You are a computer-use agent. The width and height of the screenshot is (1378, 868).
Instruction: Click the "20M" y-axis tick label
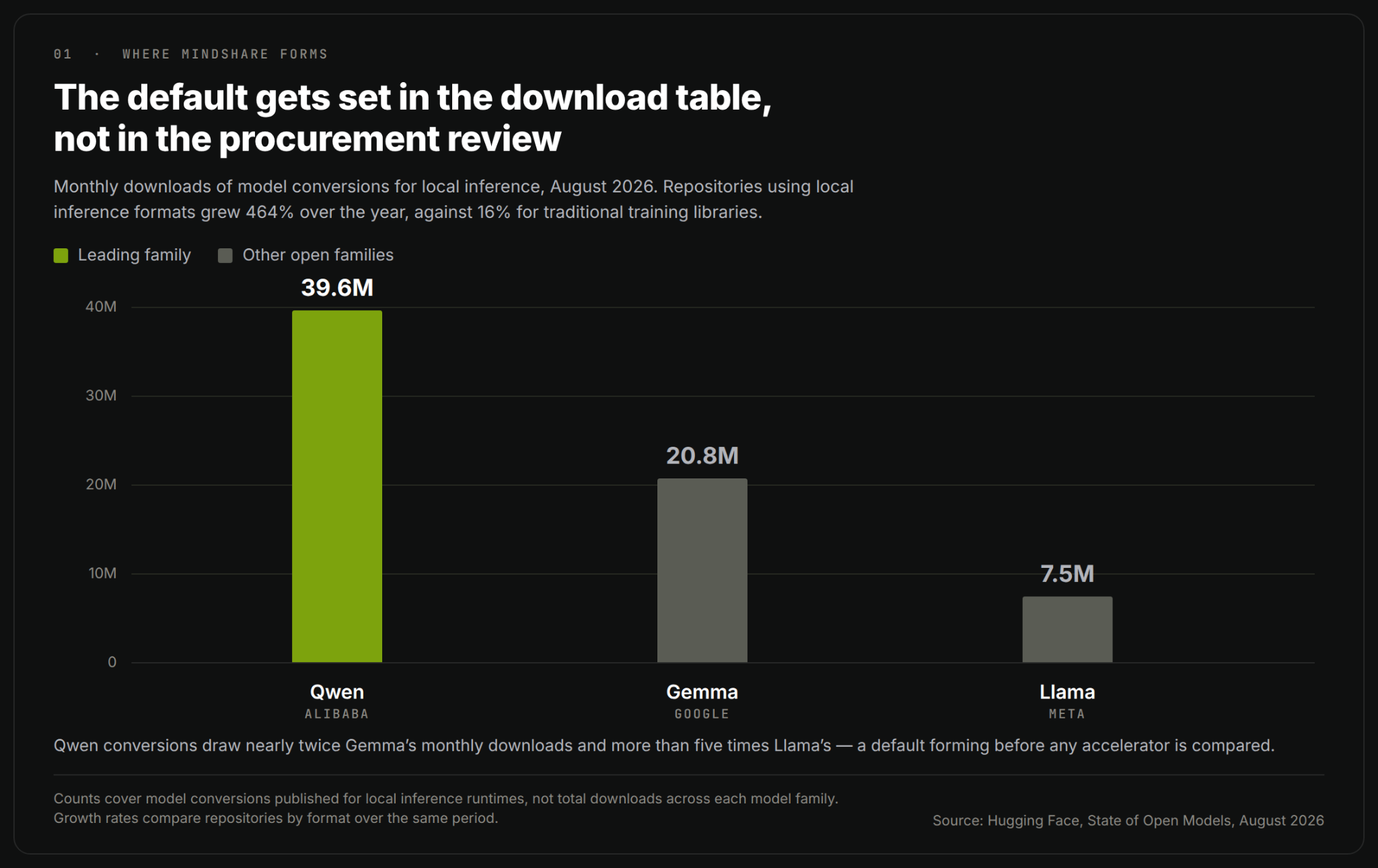(x=101, y=484)
